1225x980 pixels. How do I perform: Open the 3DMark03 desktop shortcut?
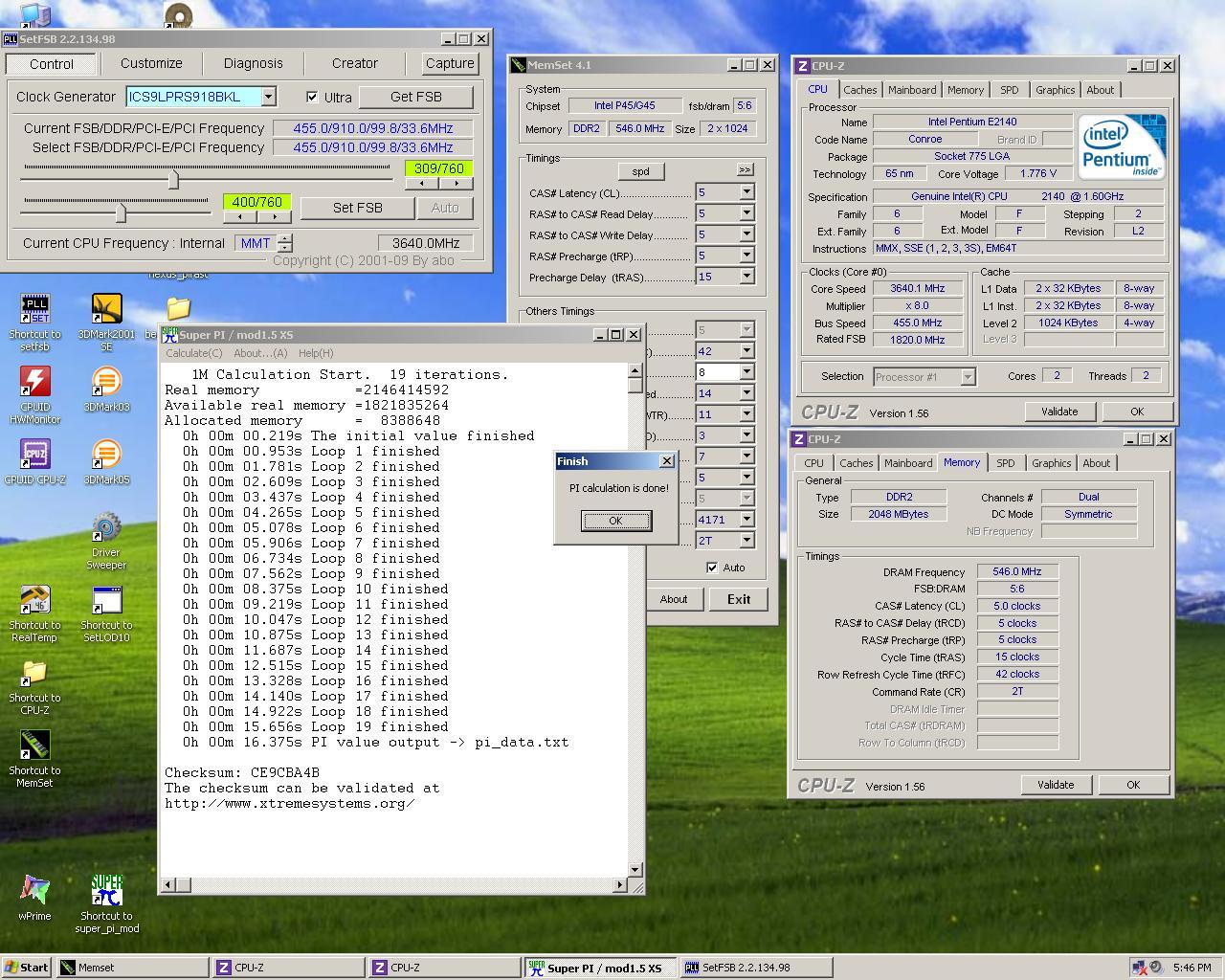click(x=106, y=389)
